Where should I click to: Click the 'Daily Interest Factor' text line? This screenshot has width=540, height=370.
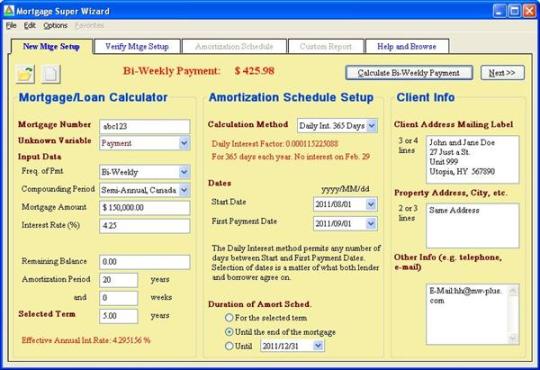click(x=274, y=144)
